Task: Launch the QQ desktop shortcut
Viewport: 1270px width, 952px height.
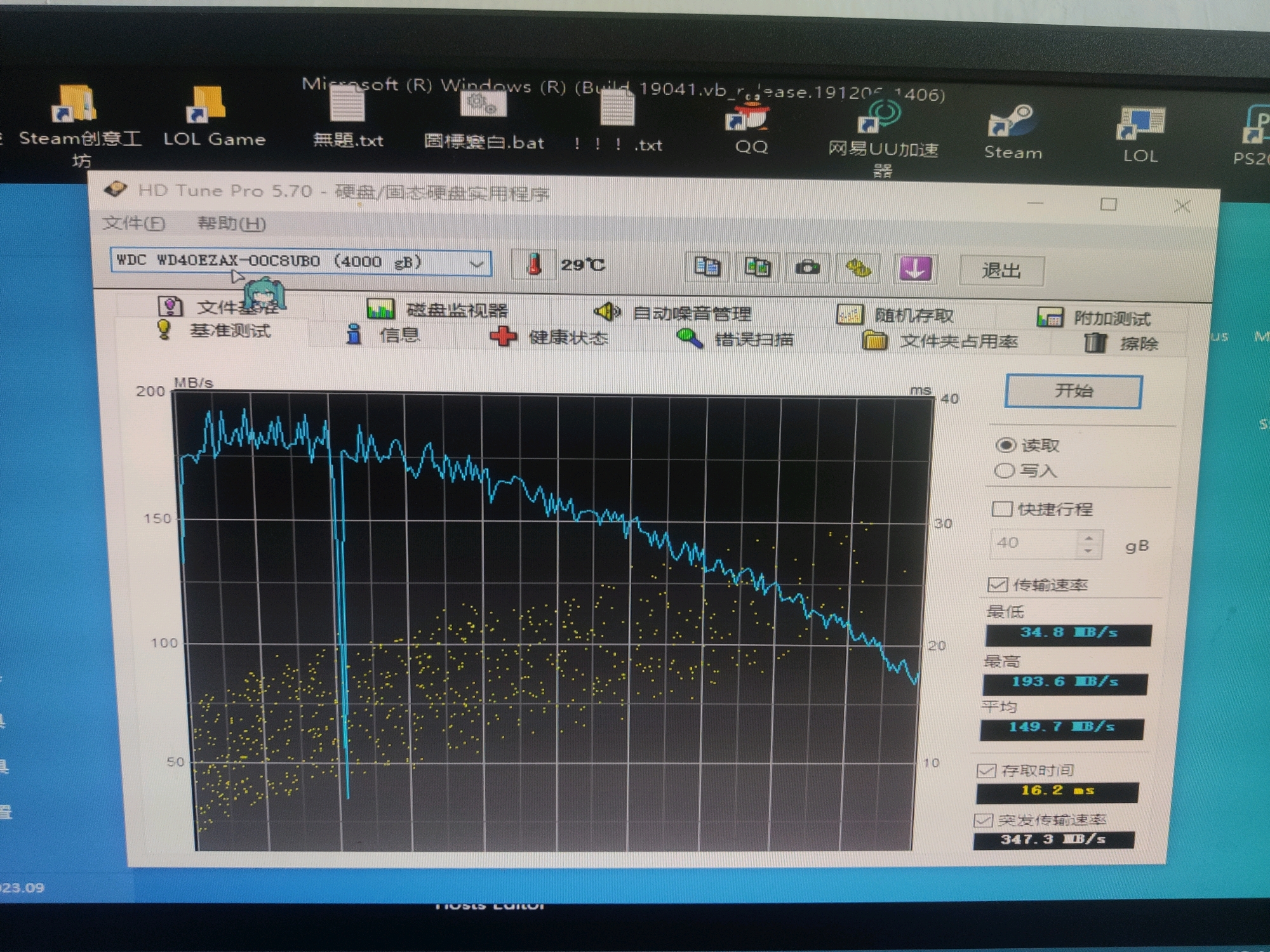Action: tap(751, 127)
